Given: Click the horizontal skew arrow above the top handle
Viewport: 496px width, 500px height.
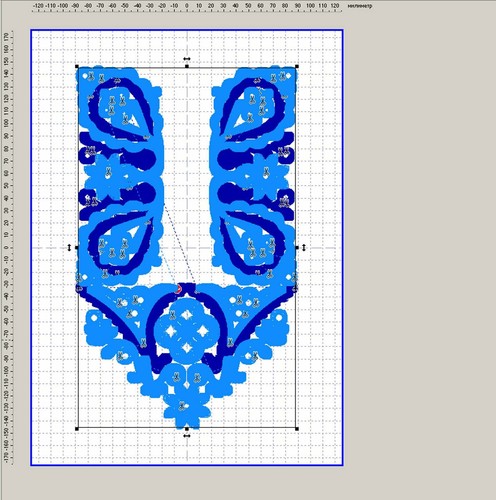Looking at the screenshot, I should 187,59.
